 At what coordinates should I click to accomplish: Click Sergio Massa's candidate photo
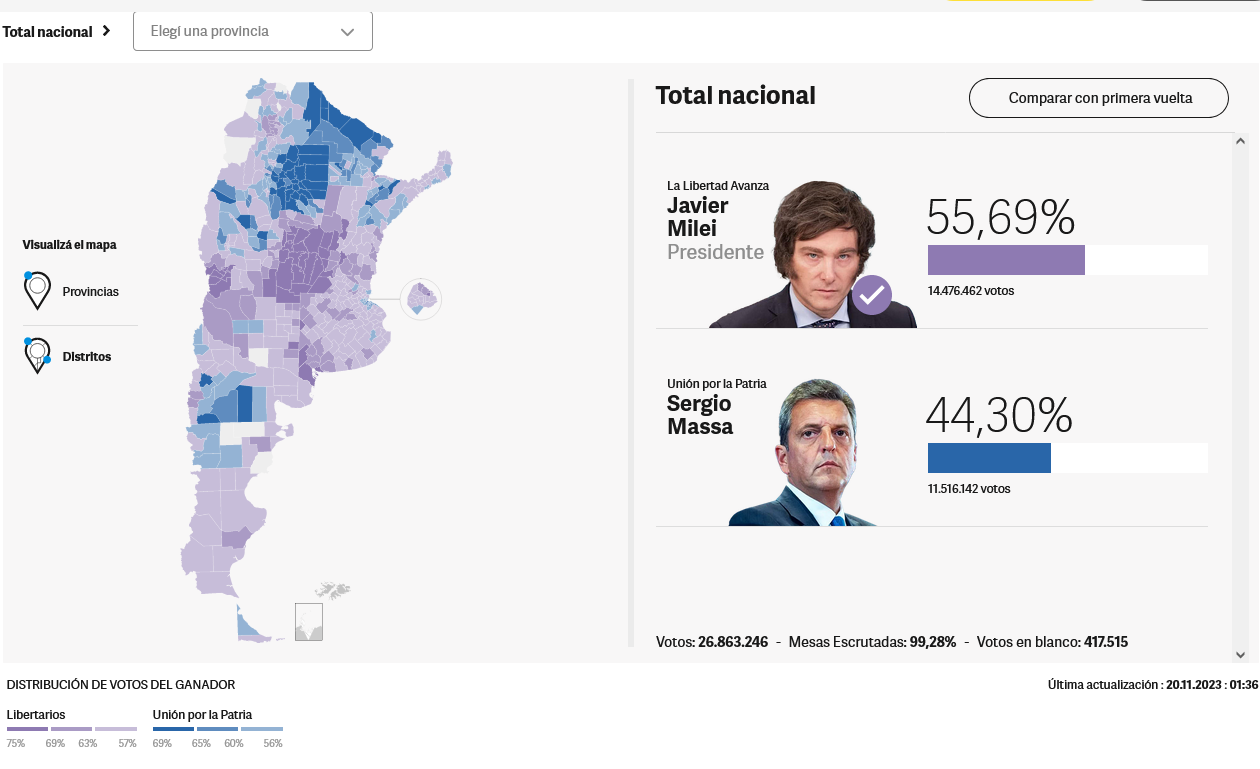pyautogui.click(x=804, y=452)
